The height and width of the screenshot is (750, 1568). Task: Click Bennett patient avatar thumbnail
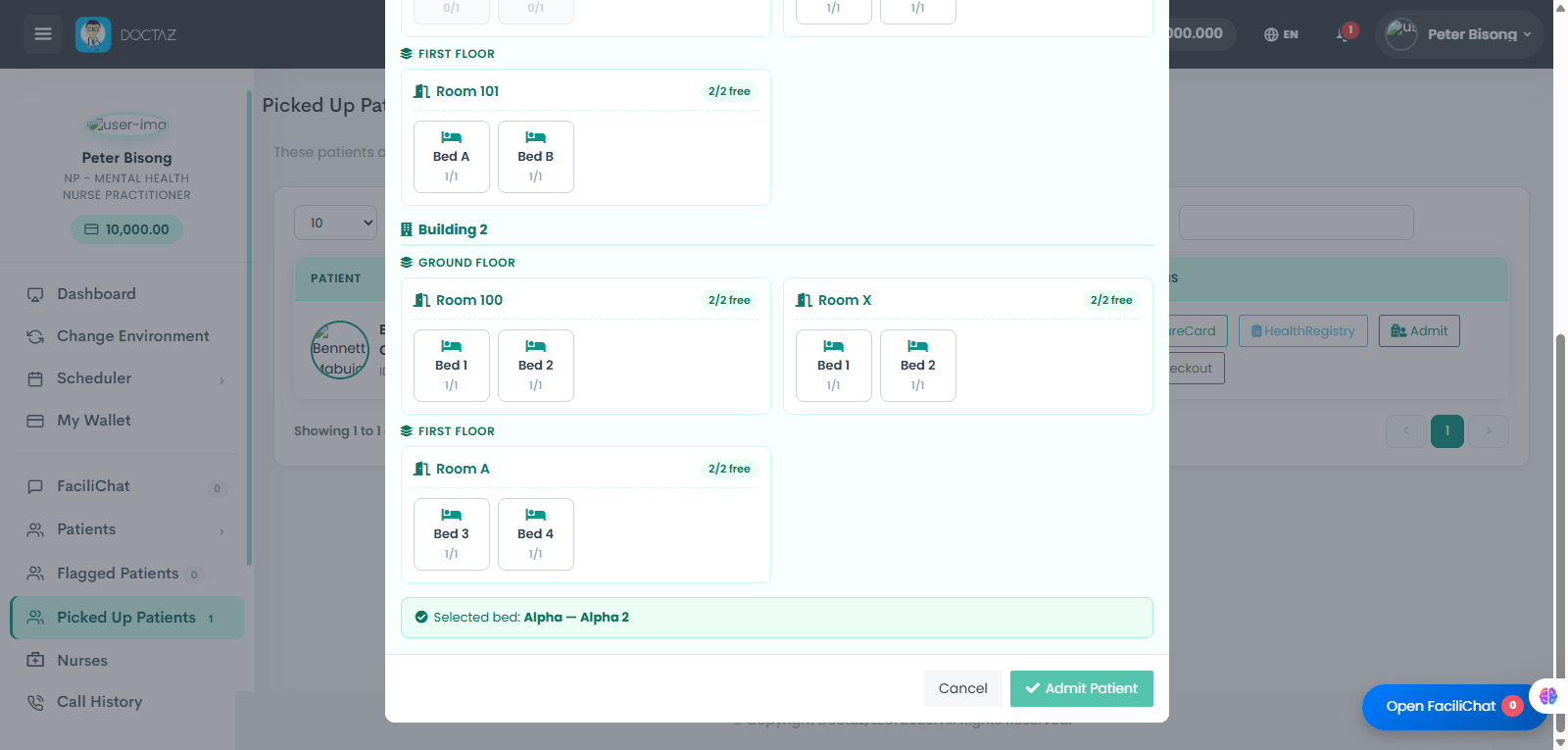pyautogui.click(x=340, y=350)
